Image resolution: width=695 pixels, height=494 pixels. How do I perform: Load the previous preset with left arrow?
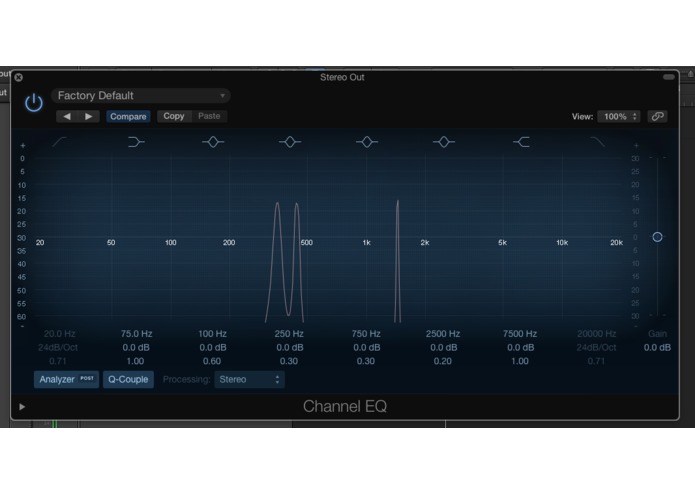67,117
